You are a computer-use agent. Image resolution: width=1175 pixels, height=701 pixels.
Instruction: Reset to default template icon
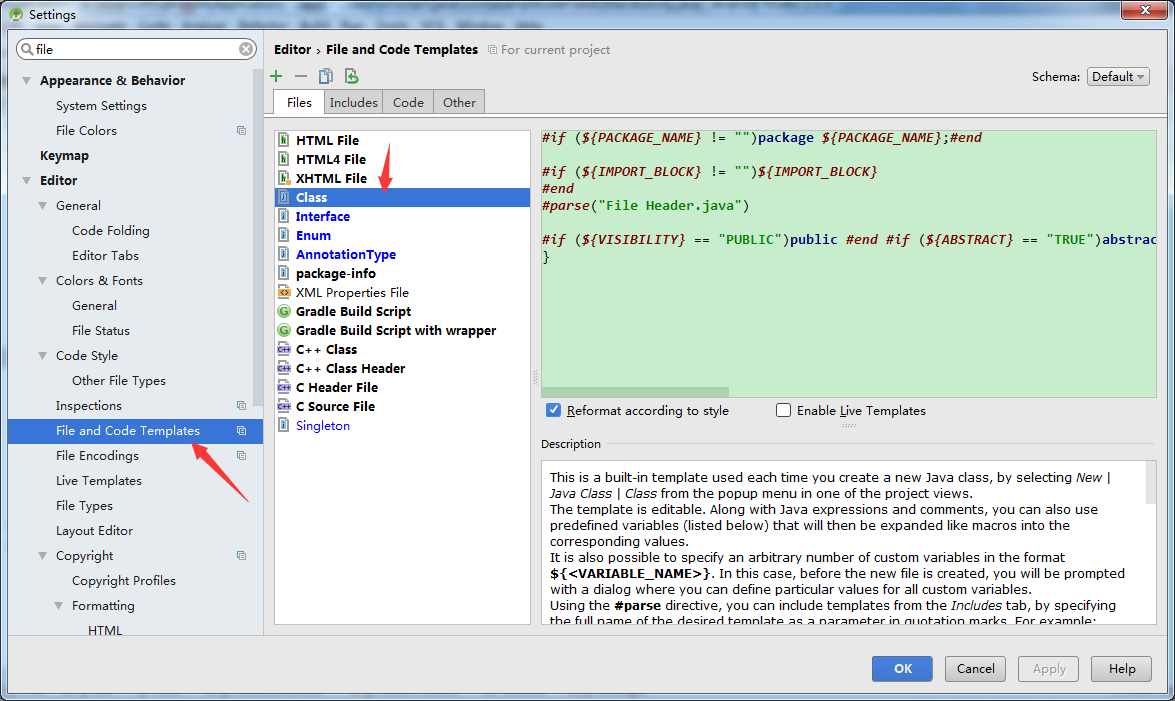point(351,76)
